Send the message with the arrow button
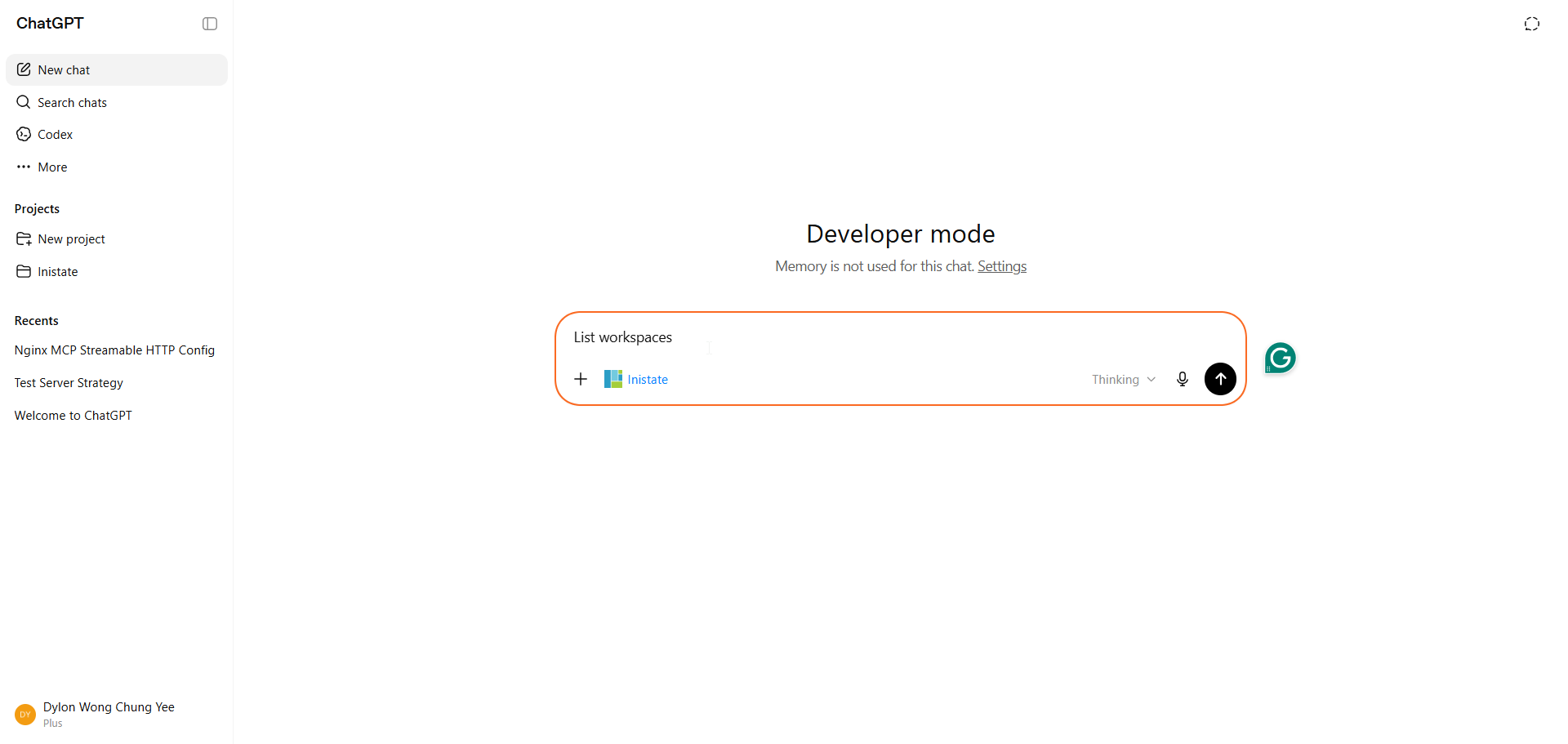This screenshot has height=744, width=1568. (1220, 379)
